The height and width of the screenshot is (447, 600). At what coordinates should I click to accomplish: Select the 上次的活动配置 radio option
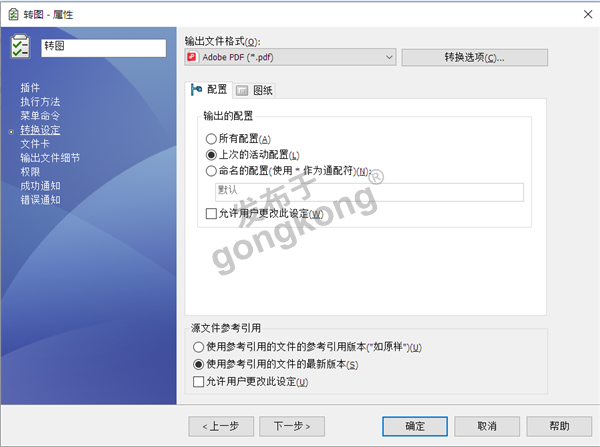(x=211, y=155)
